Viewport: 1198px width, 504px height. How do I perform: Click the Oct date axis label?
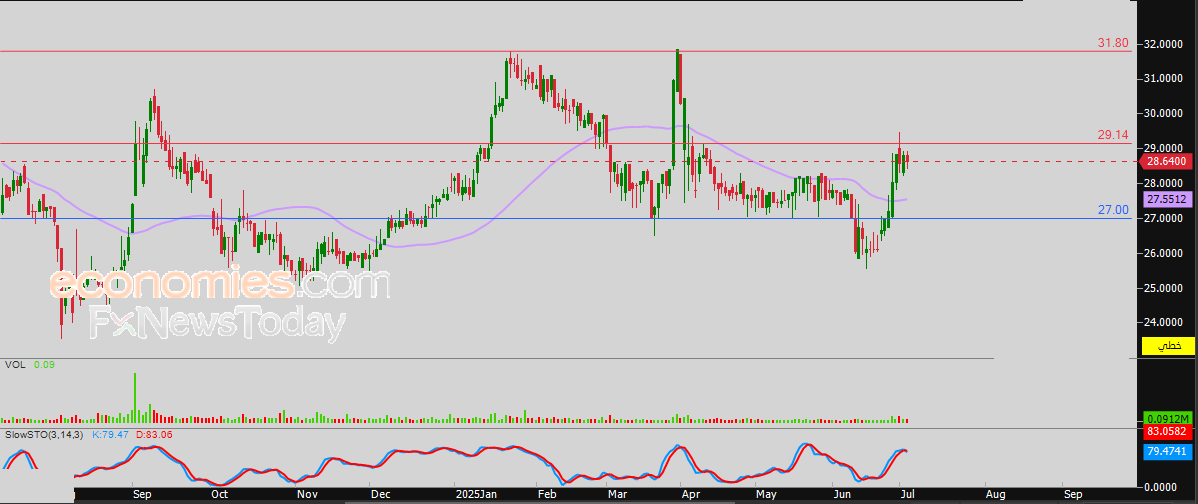pos(219,494)
